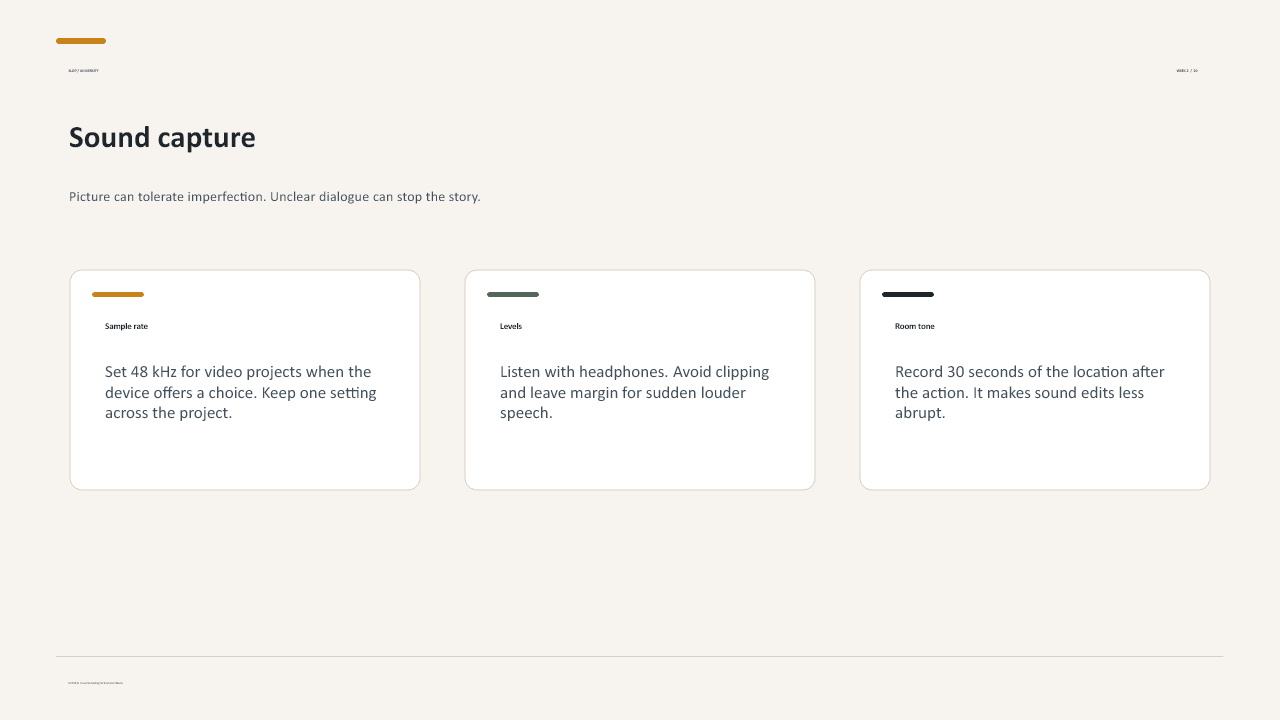Select the 'Set 48 kHz for video projects' paragraph
The image size is (1280, 720).
[x=241, y=392]
